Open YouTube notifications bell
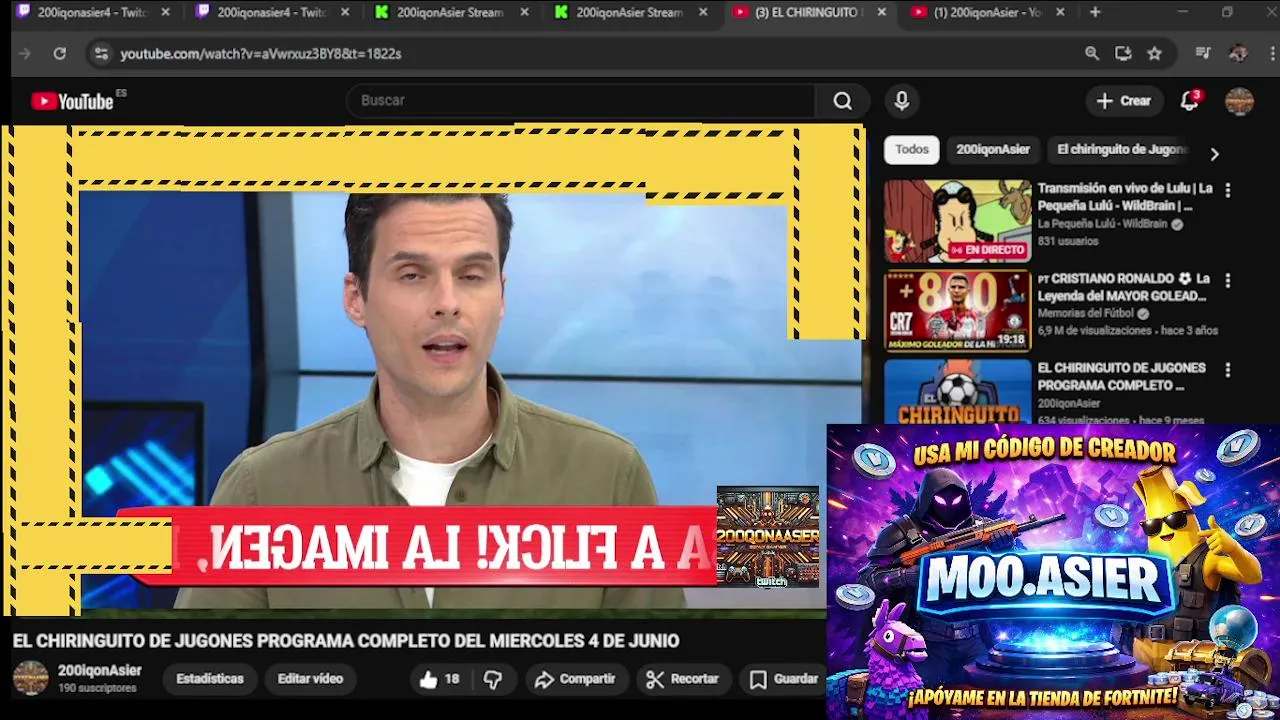This screenshot has height=720, width=1280. coord(1189,100)
